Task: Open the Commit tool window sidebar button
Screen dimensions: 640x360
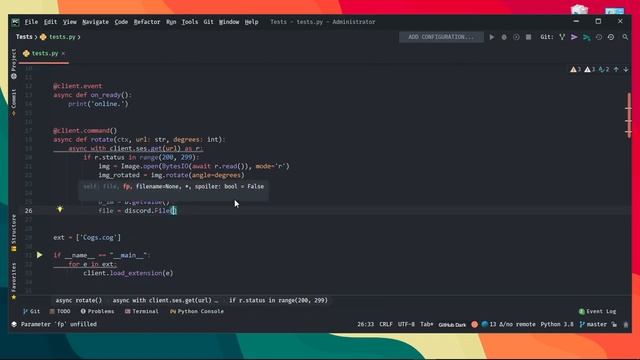Action: (14, 102)
